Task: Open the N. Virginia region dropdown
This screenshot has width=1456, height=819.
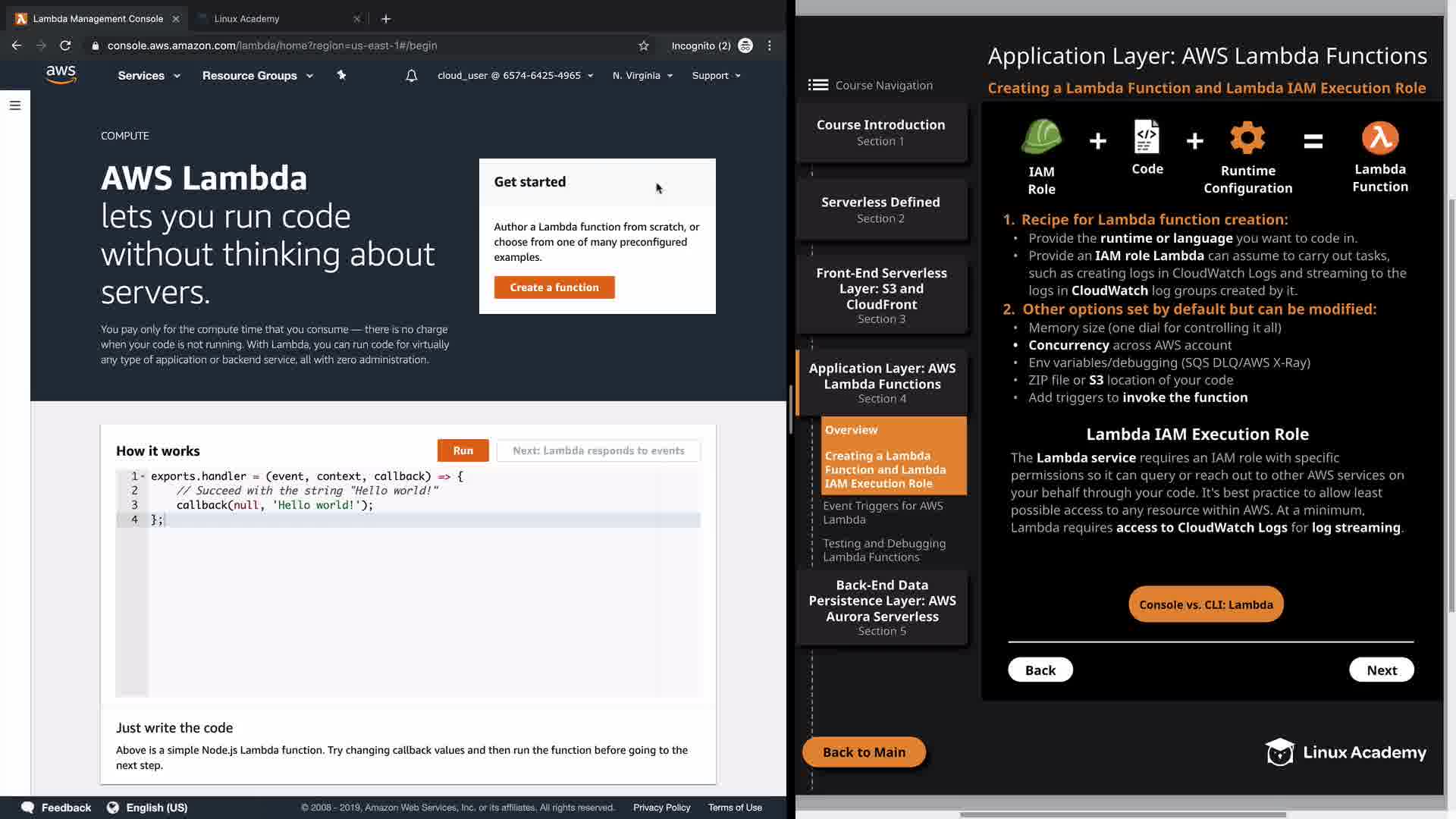Action: tap(642, 76)
